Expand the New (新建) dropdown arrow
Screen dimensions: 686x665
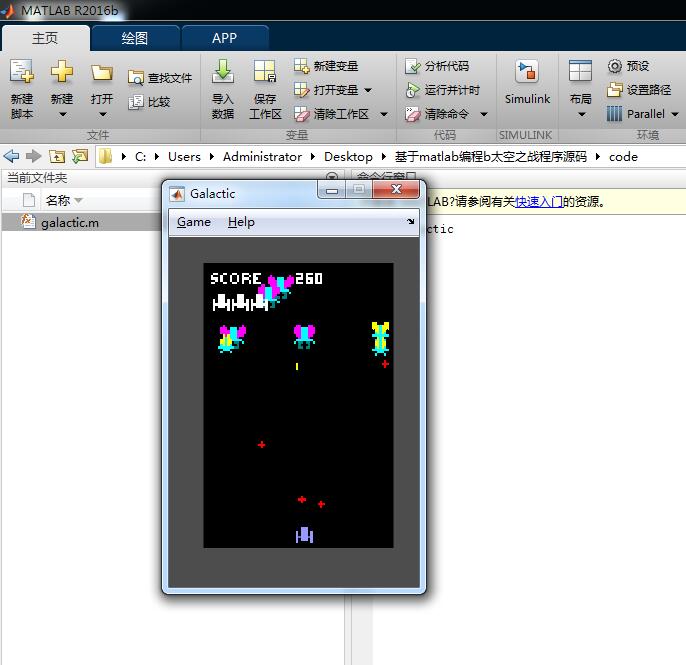click(x=63, y=115)
